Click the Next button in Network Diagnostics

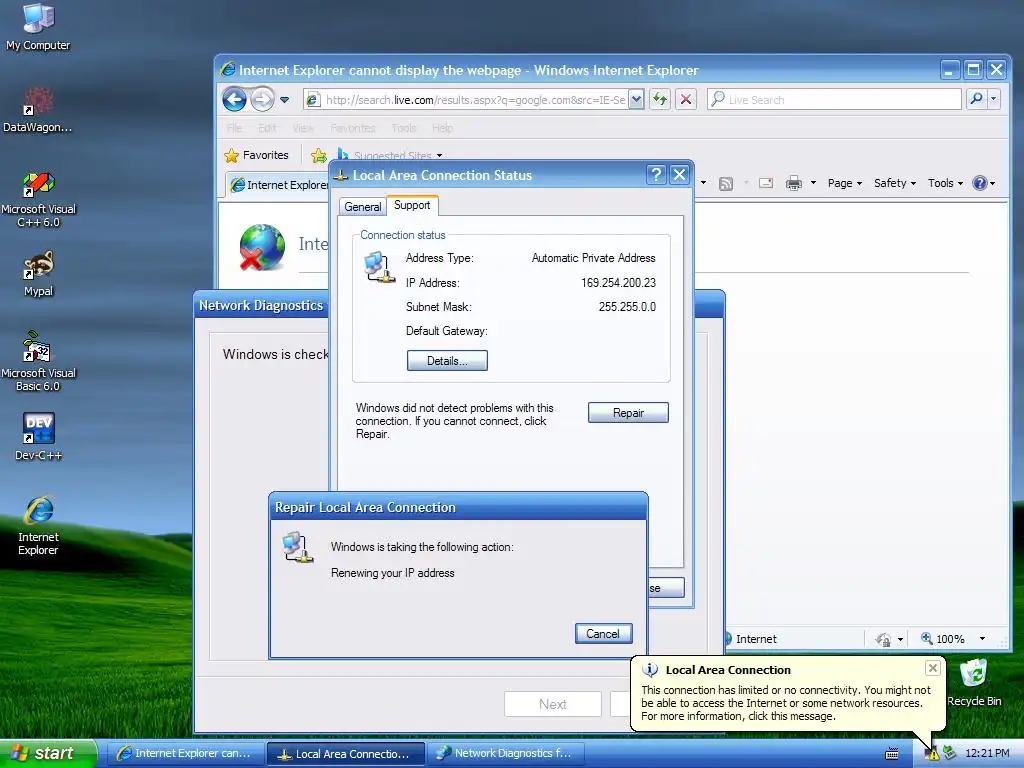pyautogui.click(x=552, y=704)
